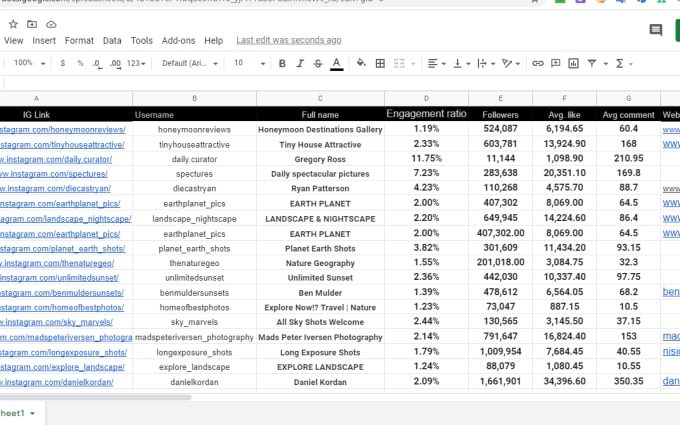Toggle bold formatting
The image size is (680, 425).
point(282,63)
